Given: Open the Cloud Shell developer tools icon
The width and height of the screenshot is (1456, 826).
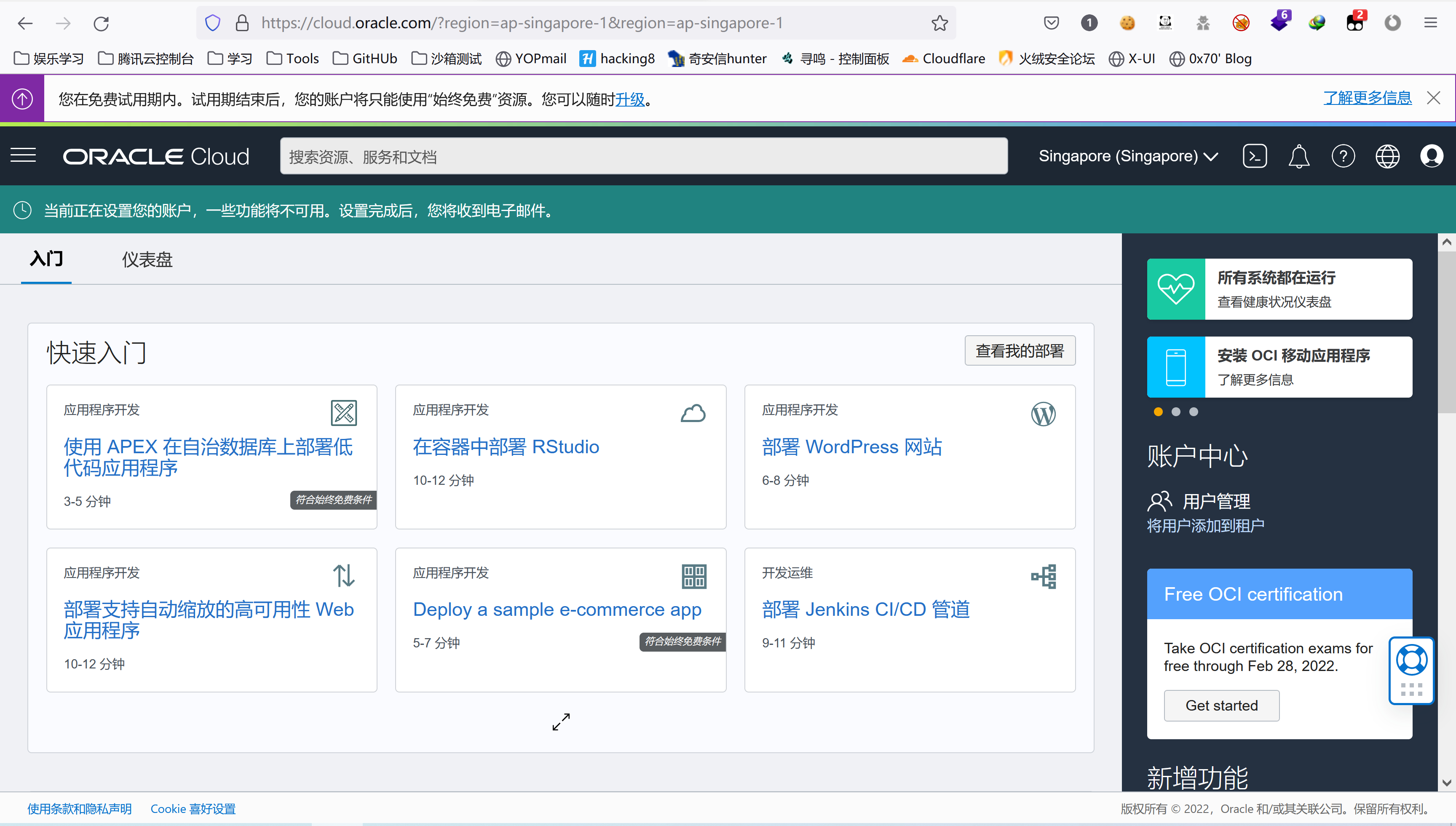Looking at the screenshot, I should pyautogui.click(x=1254, y=156).
